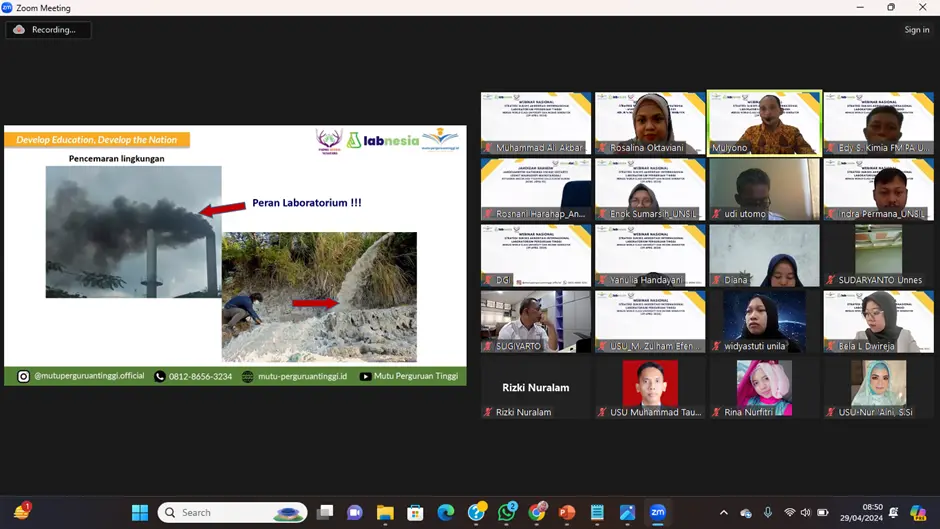Select udi utomo's video tile
Screen dimensions: 940x529
click(764, 190)
